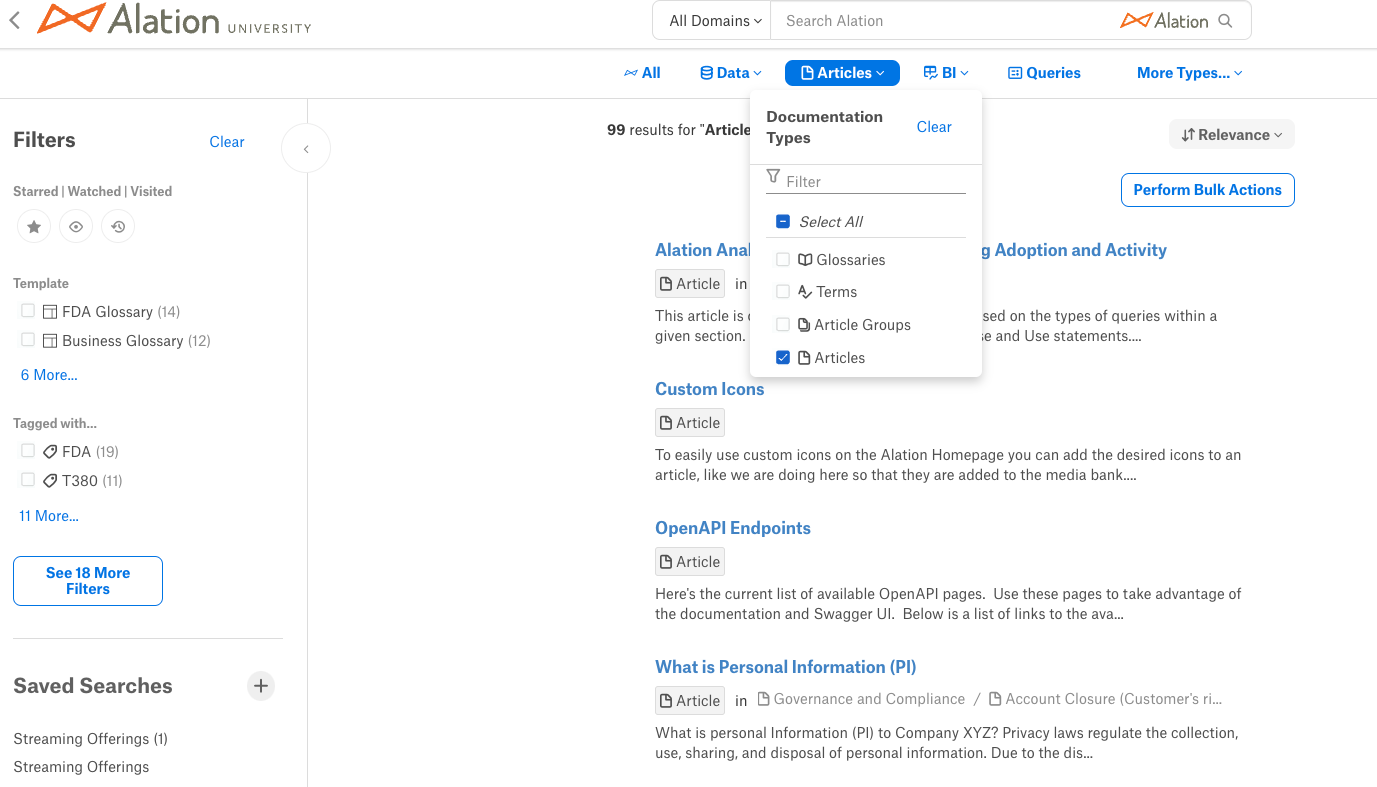Image resolution: width=1377 pixels, height=787 pixels.
Task: Open the OpenAPI Endpoints article link
Action: coord(733,528)
